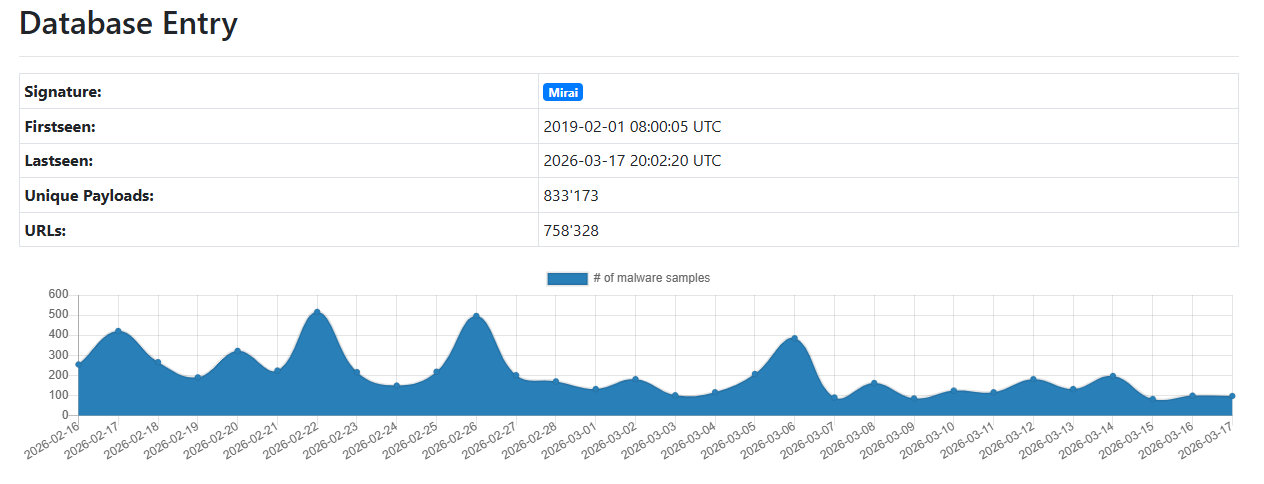Image resolution: width=1264 pixels, height=484 pixels.
Task: Click the 600 y-axis label
Action: 58,295
